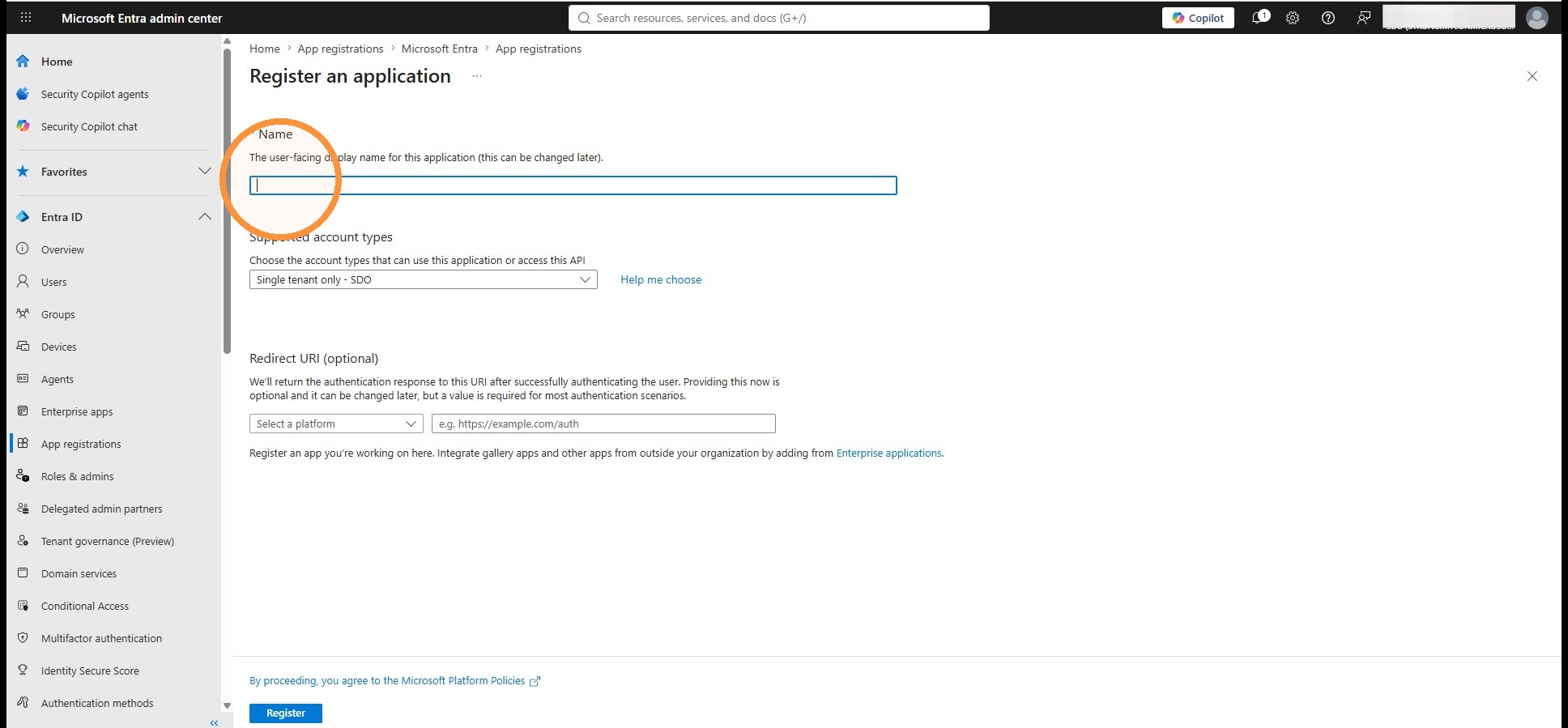Click the Agents icon in sidebar
The width and height of the screenshot is (1568, 728).
(23, 379)
